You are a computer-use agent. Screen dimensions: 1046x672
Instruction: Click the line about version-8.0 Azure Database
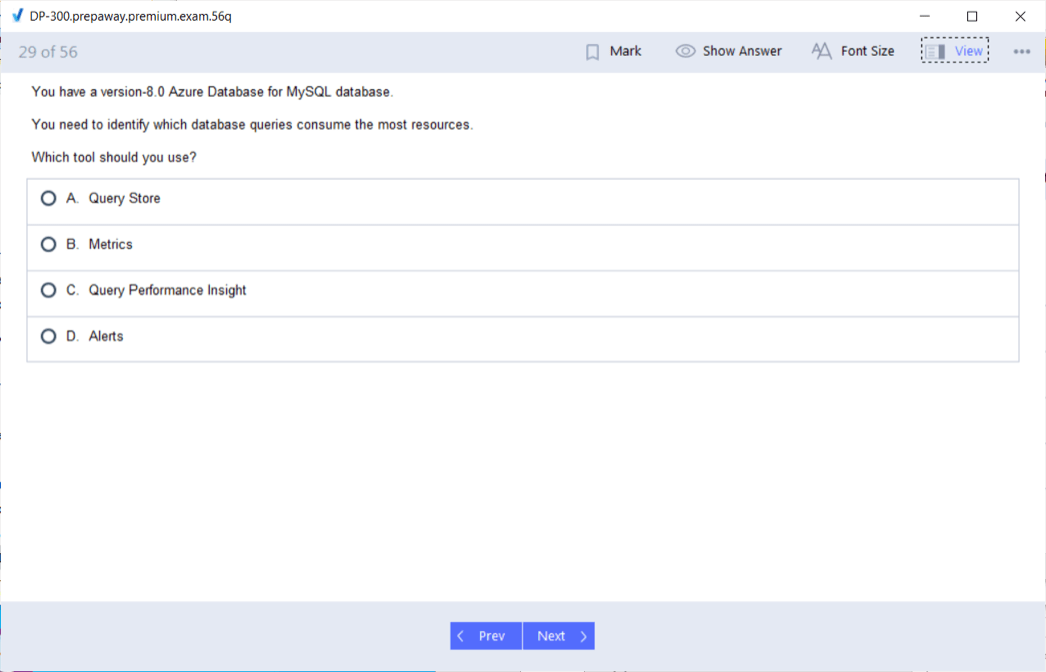(x=212, y=92)
